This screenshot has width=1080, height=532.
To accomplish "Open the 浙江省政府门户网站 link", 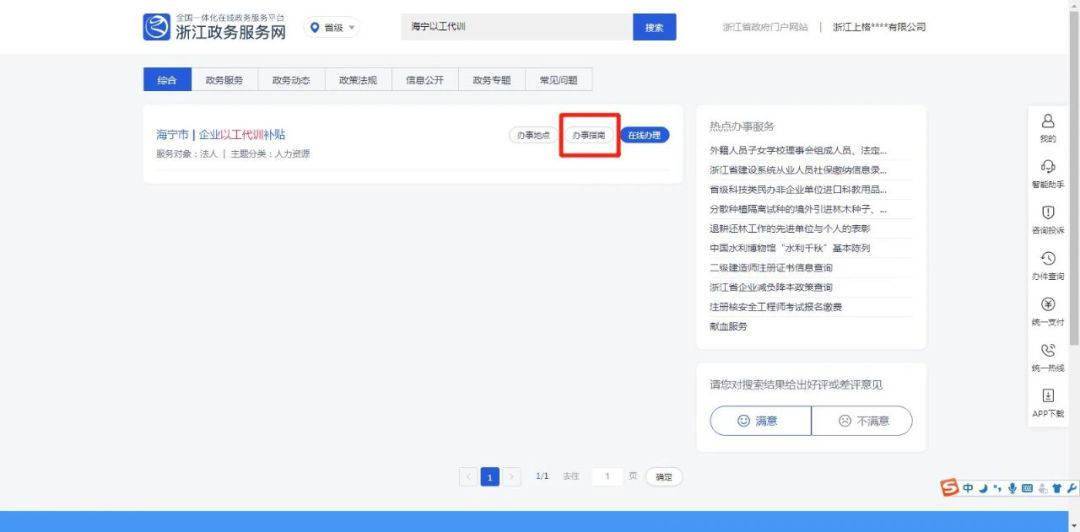I will coord(765,28).
